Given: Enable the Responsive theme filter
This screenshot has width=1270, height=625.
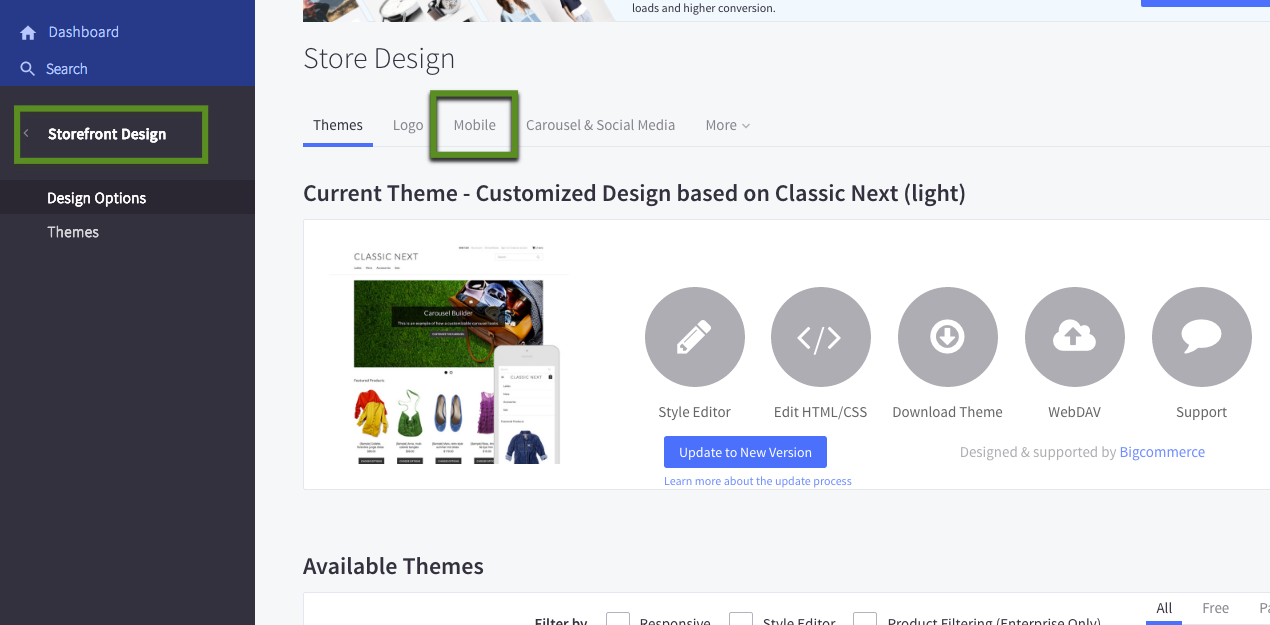Looking at the screenshot, I should (x=617, y=619).
